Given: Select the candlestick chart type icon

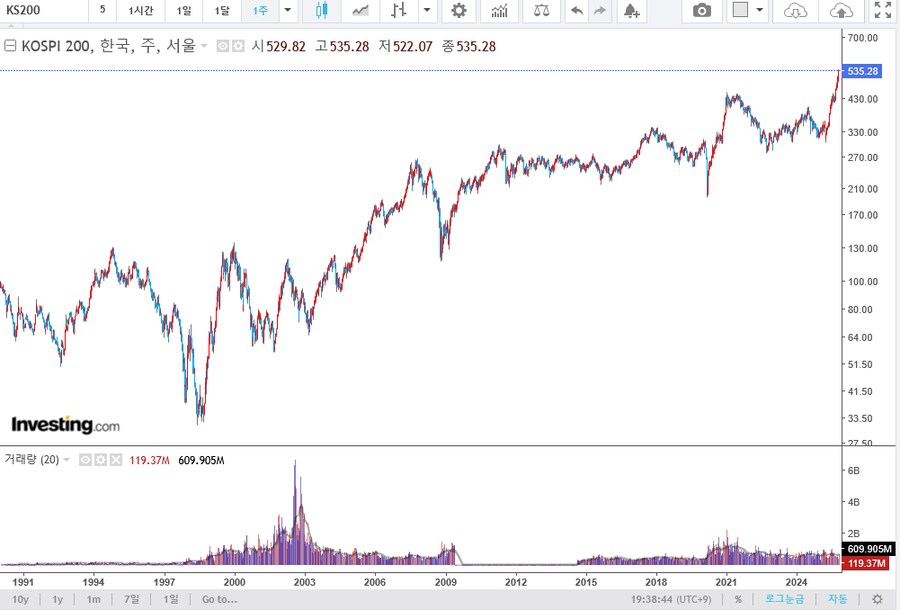Looking at the screenshot, I should coord(321,10).
